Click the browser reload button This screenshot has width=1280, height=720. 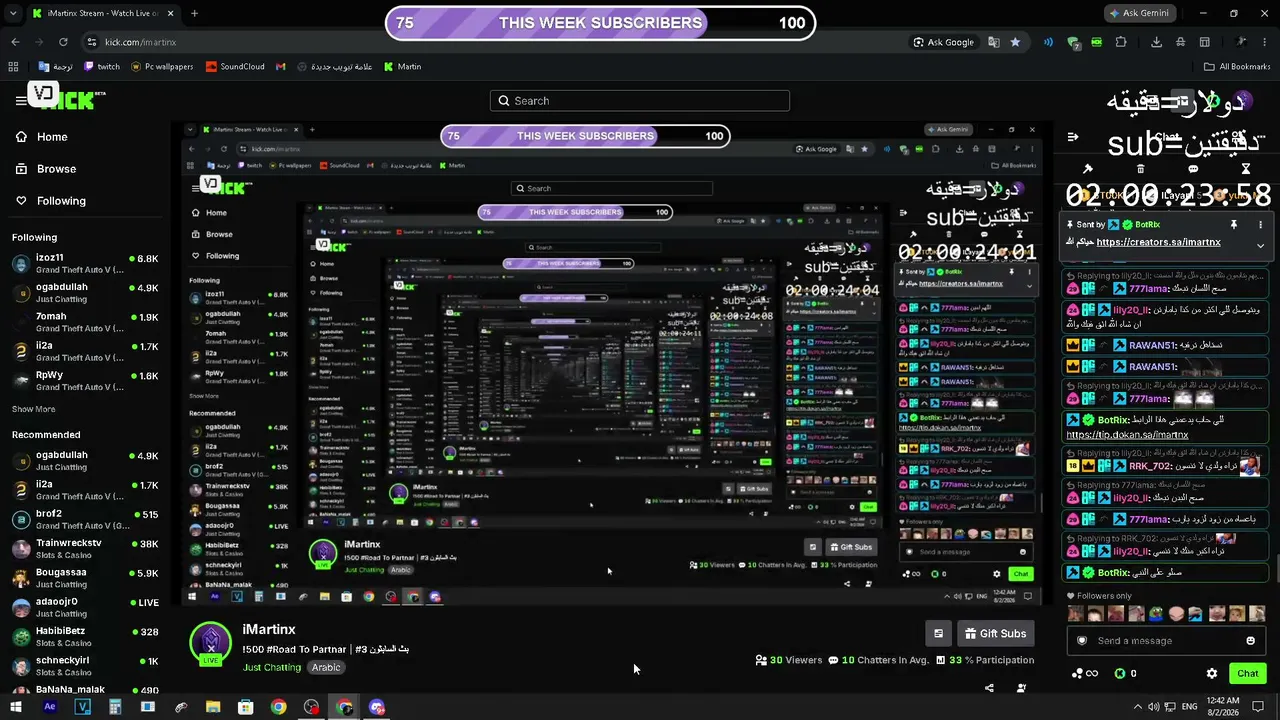coord(63,42)
